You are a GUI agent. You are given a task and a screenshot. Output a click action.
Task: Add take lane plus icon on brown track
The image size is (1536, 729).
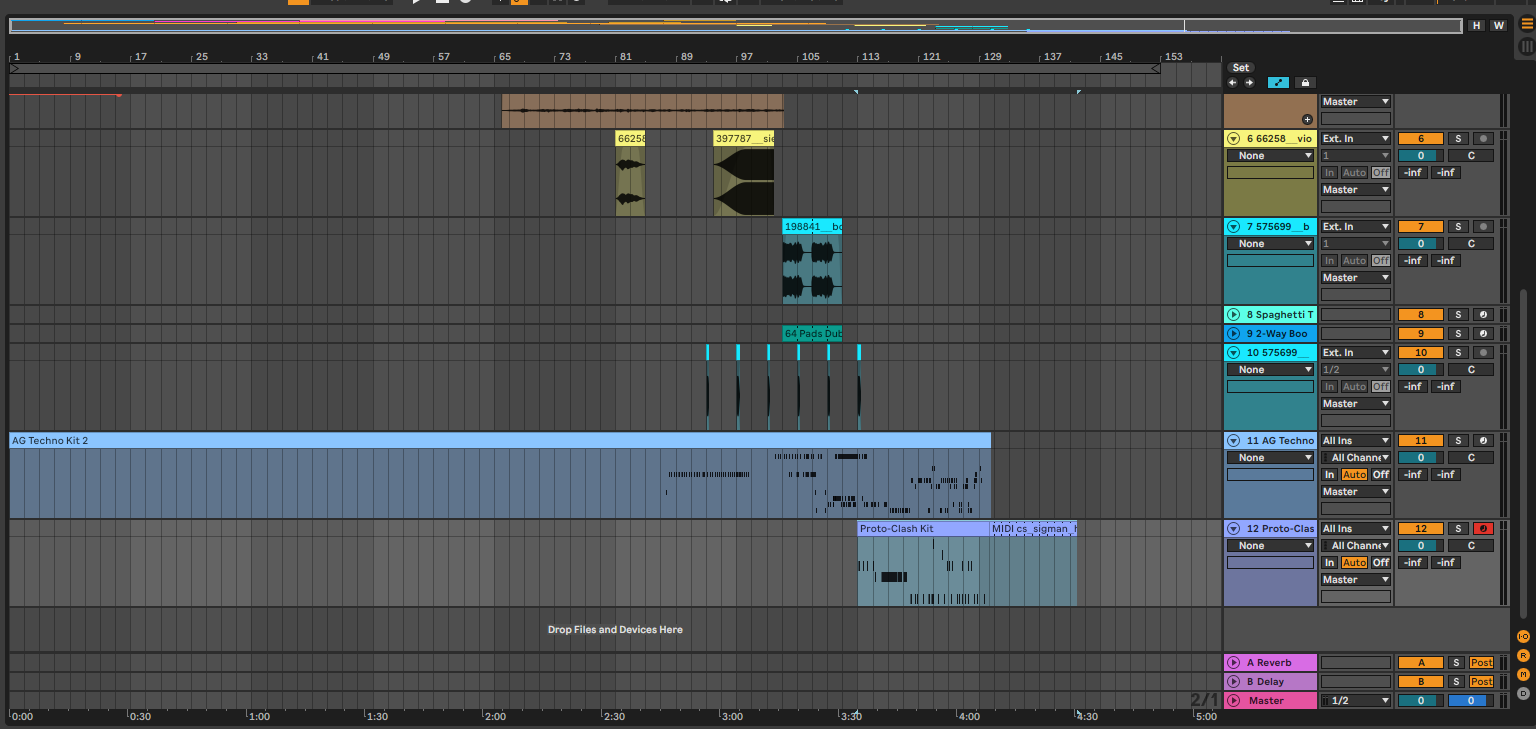click(1307, 119)
